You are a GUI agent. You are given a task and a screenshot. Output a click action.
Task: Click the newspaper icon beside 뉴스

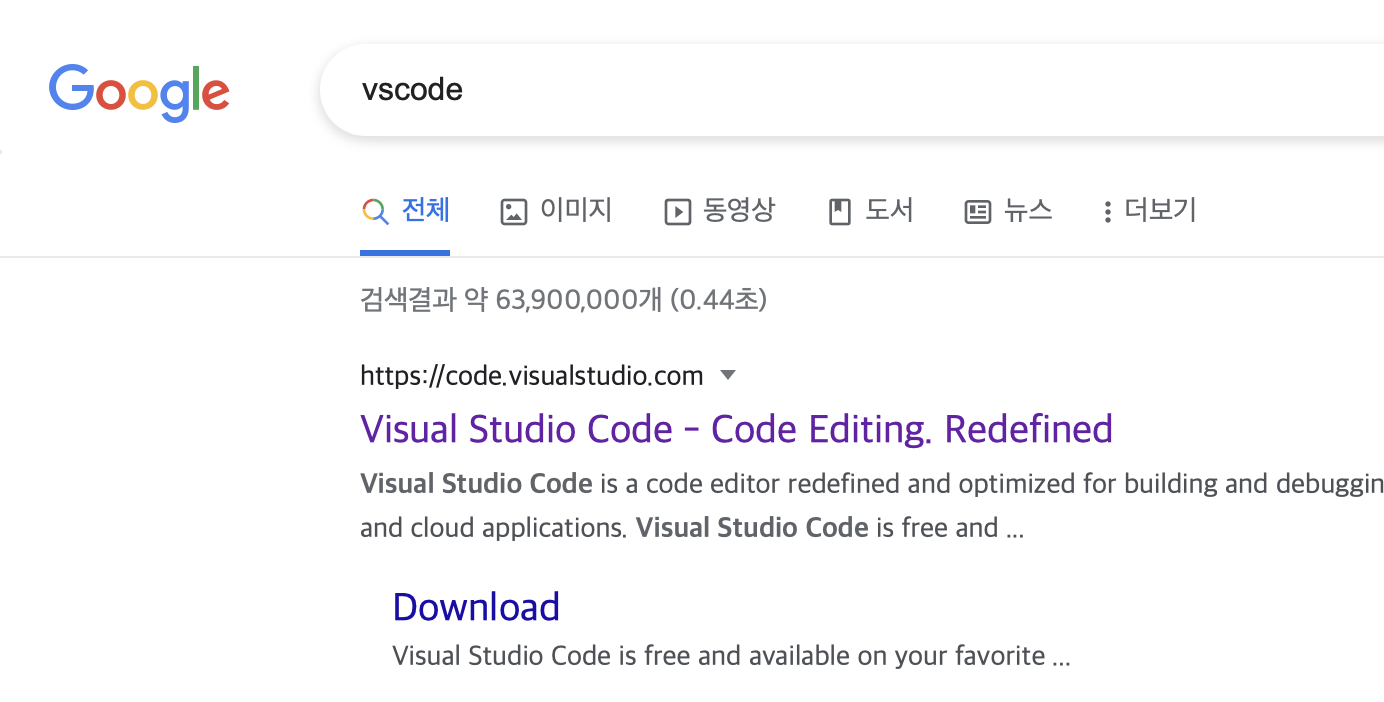tap(978, 212)
